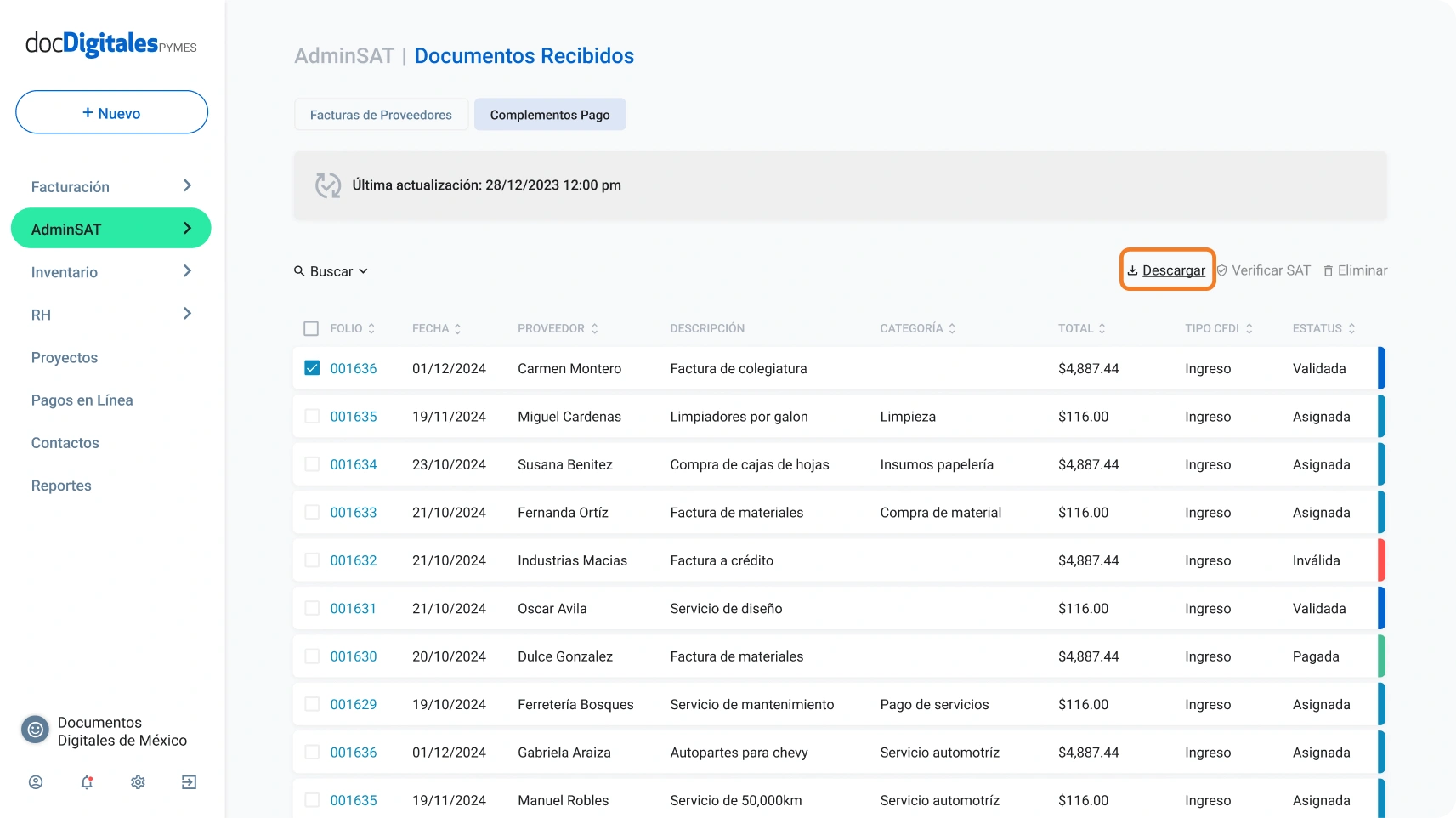Open Proyectos in the sidebar

pyautogui.click(x=65, y=358)
